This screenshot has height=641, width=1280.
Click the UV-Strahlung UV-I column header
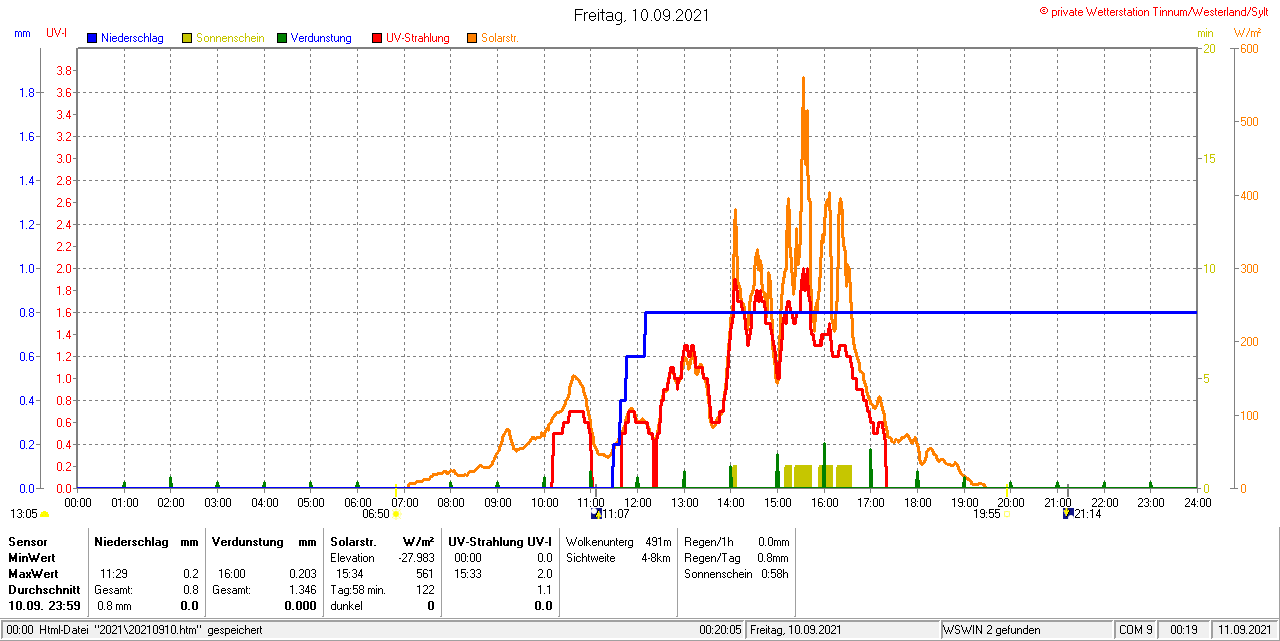[501, 541]
